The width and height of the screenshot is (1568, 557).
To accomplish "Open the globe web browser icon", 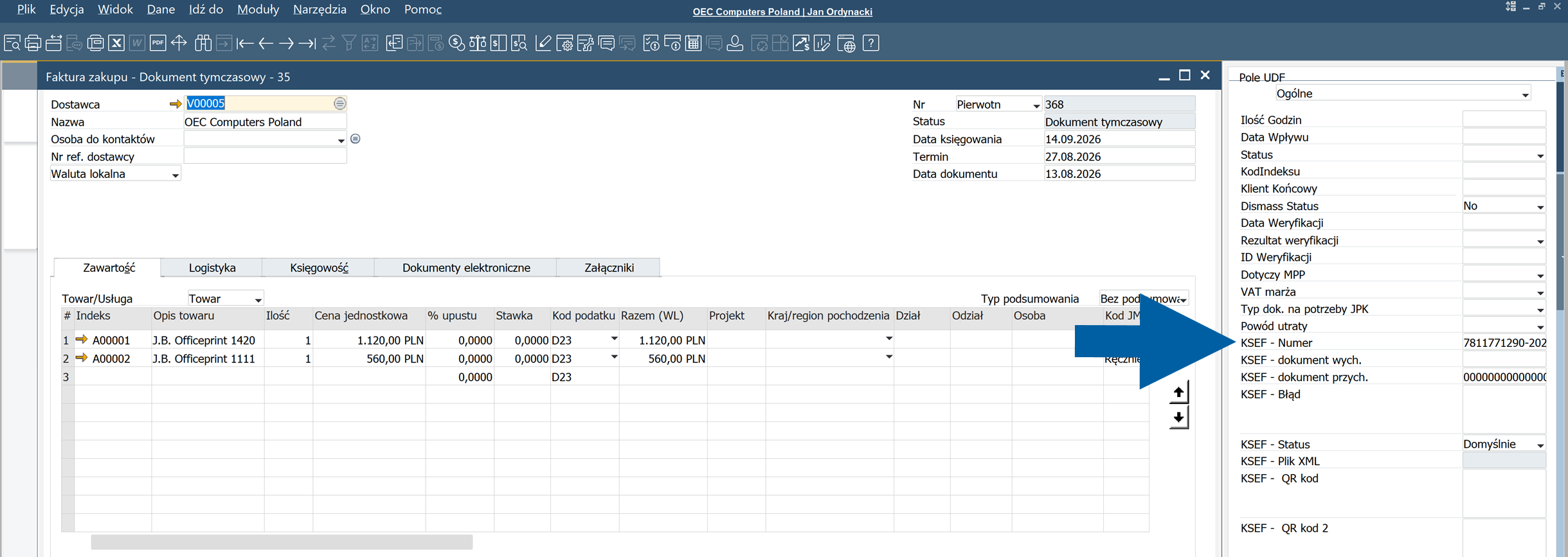I will tap(847, 43).
